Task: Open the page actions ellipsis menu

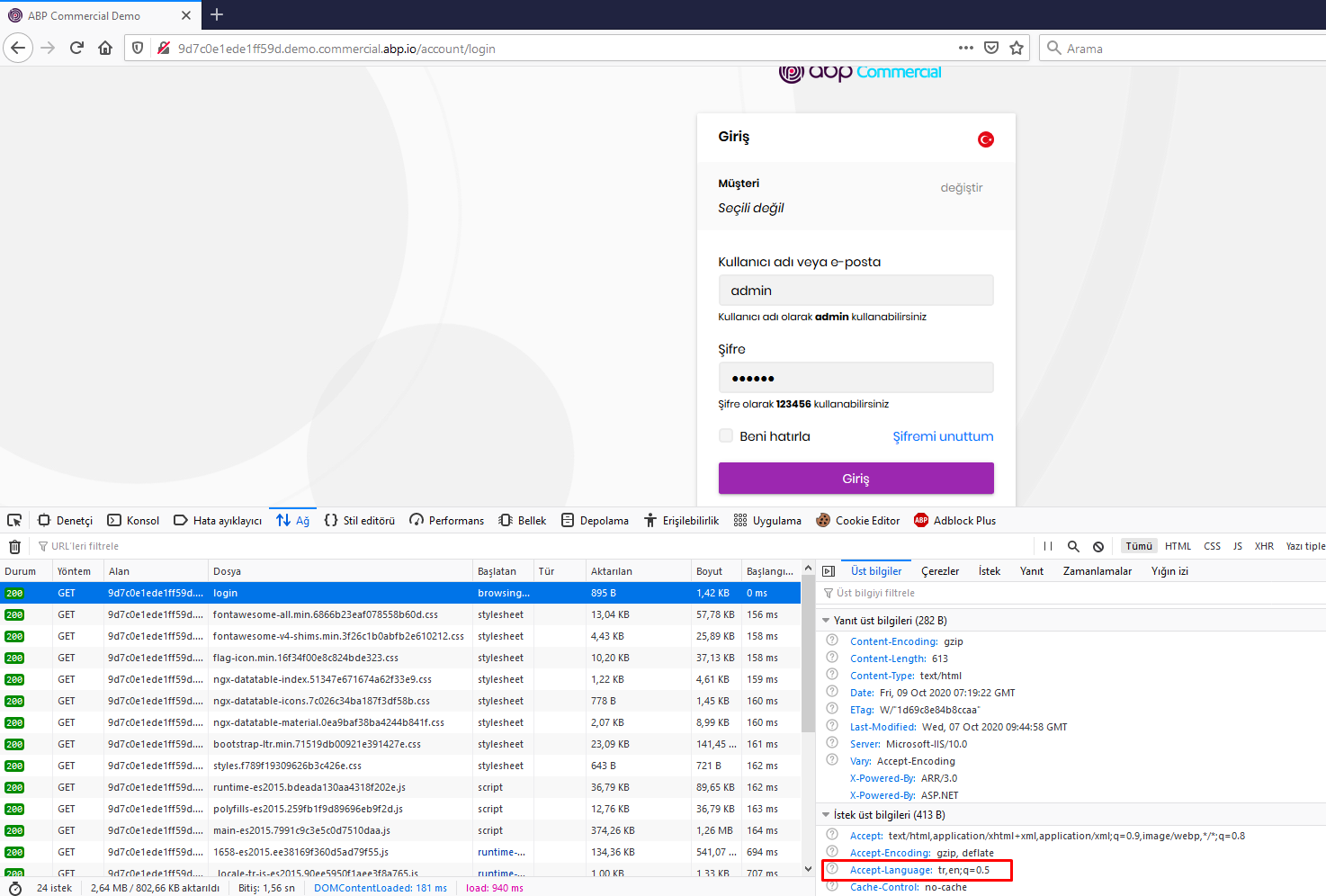Action: (x=966, y=49)
